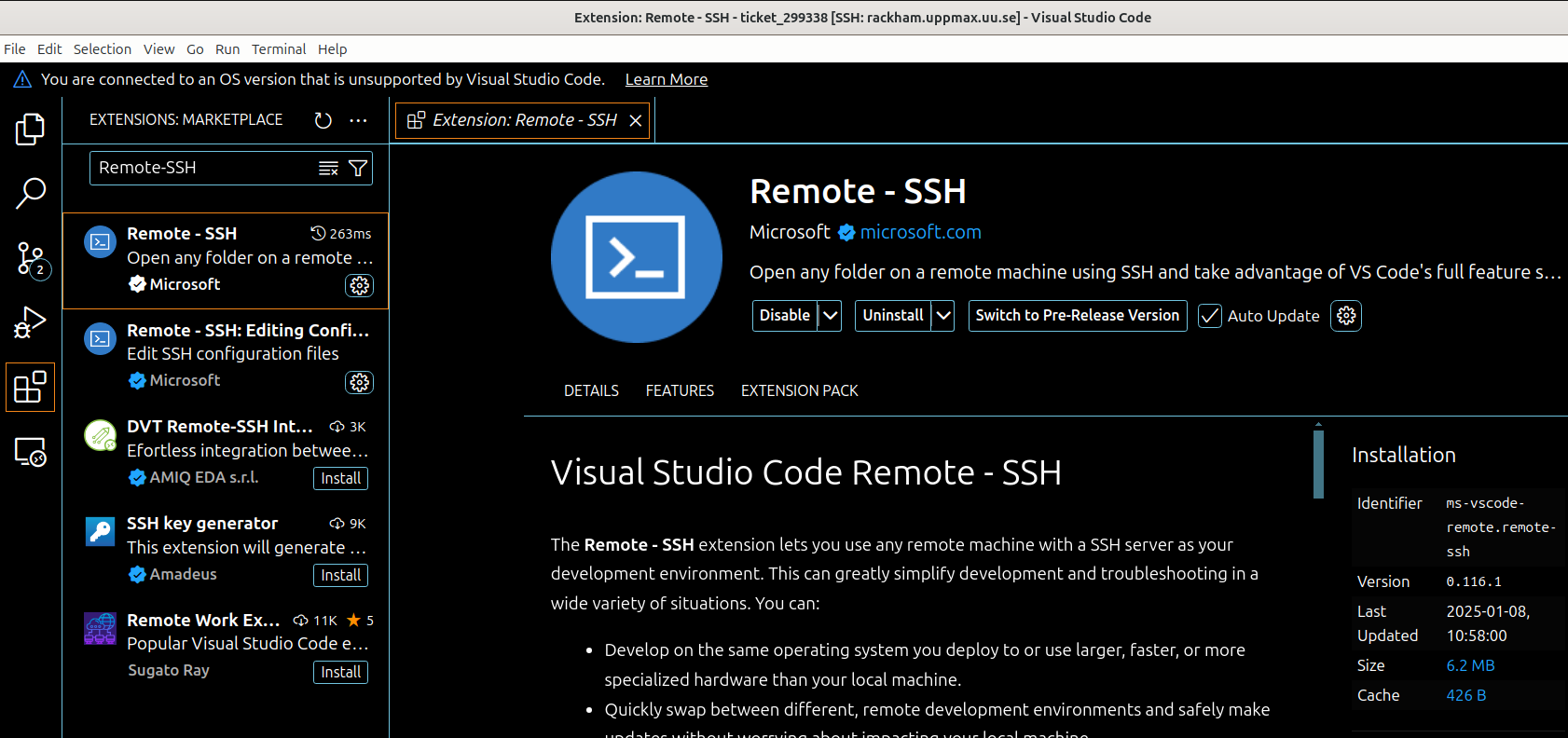Open manage gear for Remote - SSH list item
Screen dimensions: 1568x738
tap(359, 285)
